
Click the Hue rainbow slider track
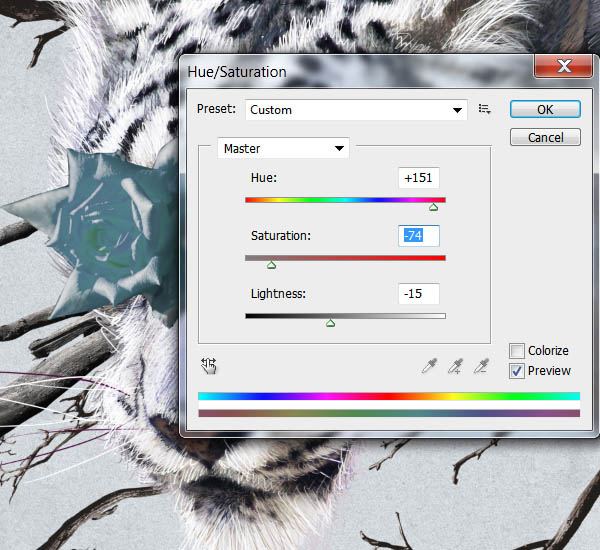[346, 200]
